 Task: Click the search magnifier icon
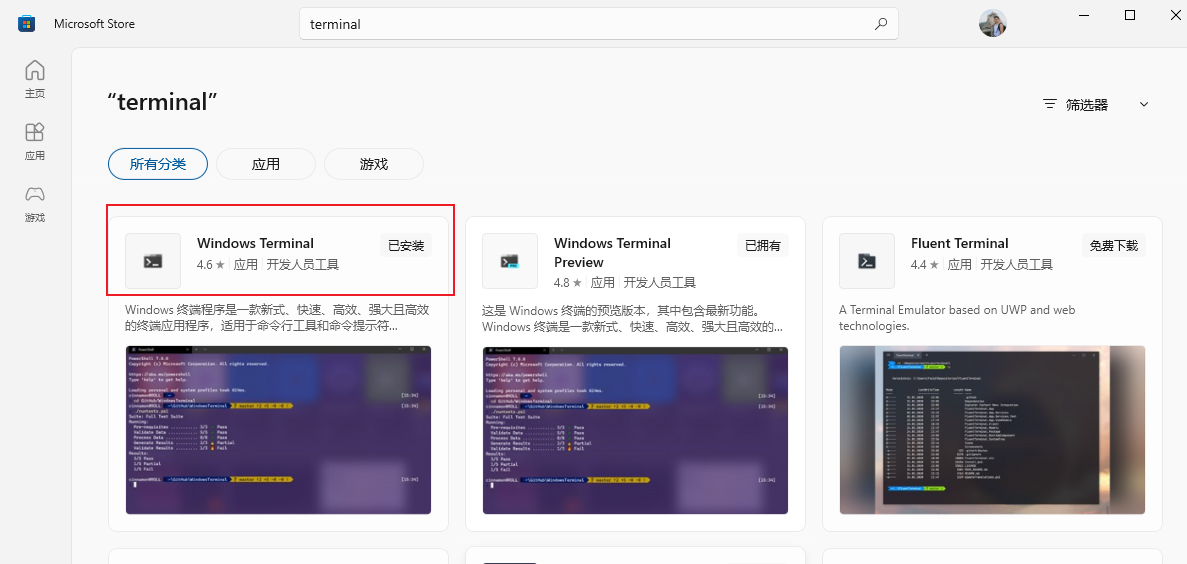point(880,24)
